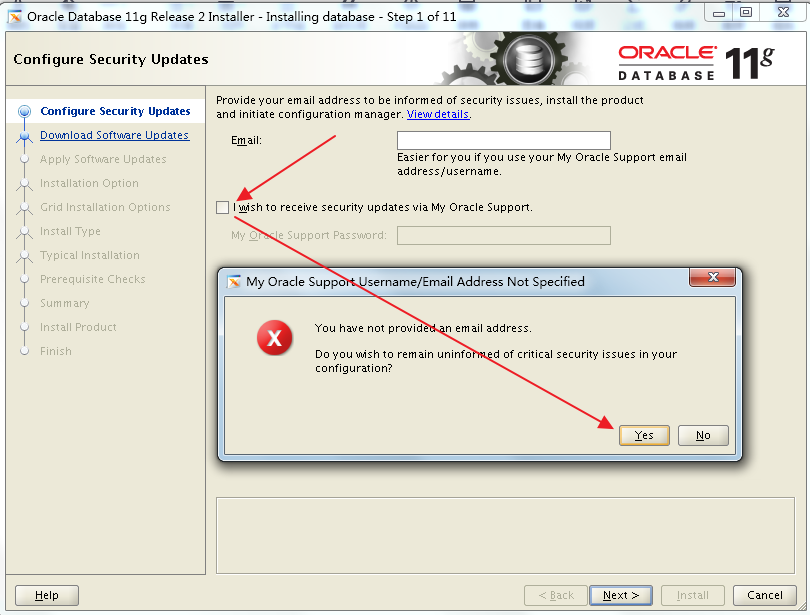Select the Installation Option step
810x615 pixels.
click(89, 183)
